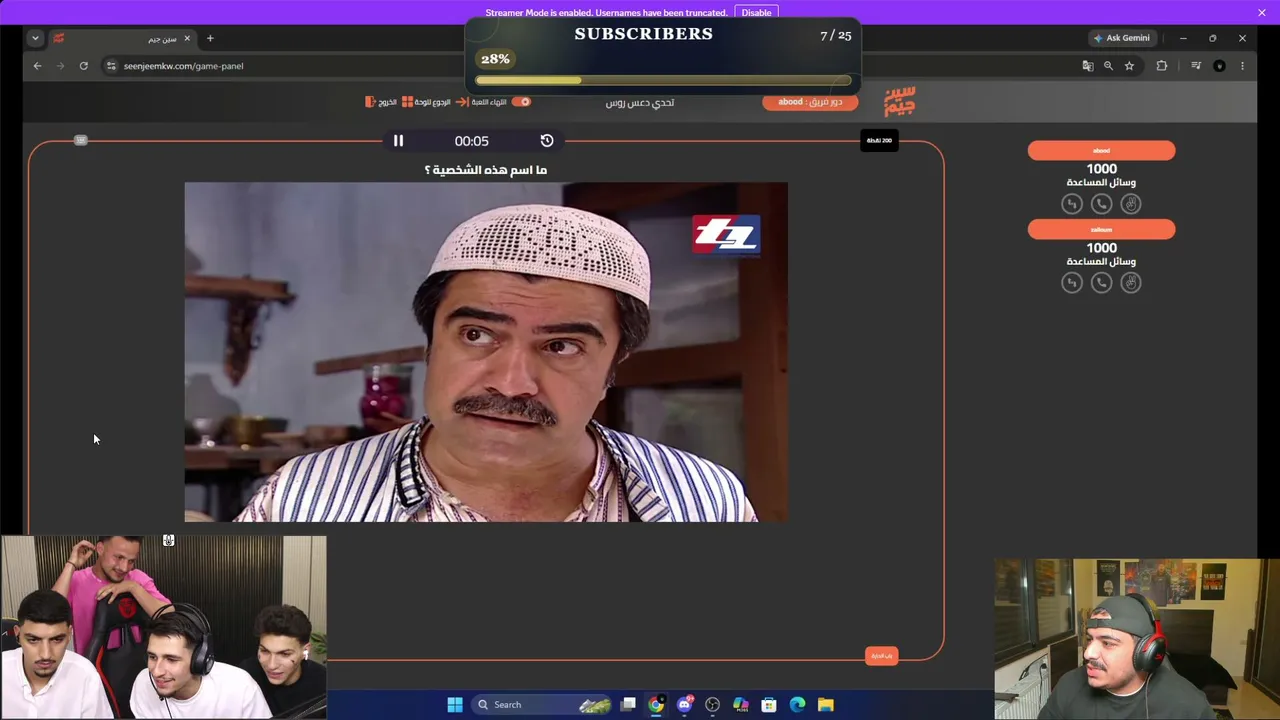The image size is (1280, 720).
Task: Use zalloum team's phone call lifeline
Action: (1101, 283)
